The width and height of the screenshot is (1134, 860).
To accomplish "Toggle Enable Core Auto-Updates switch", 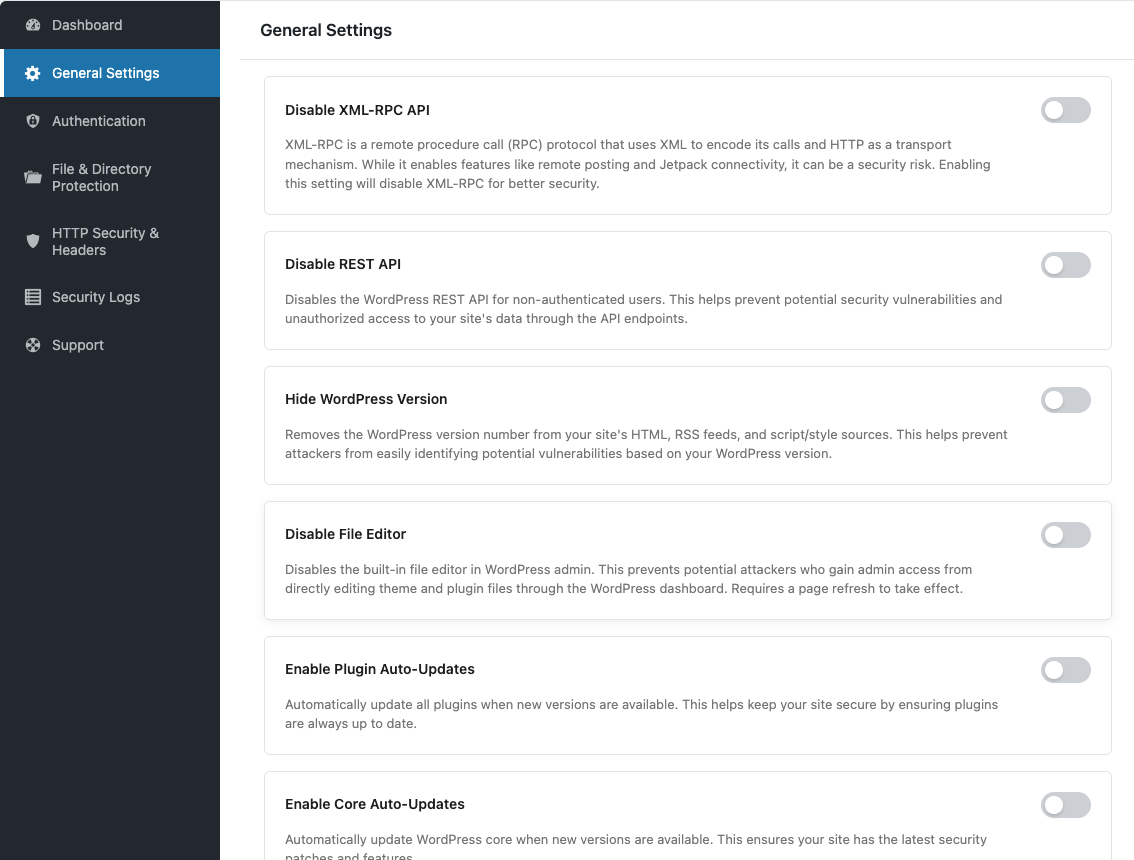I will (1065, 805).
